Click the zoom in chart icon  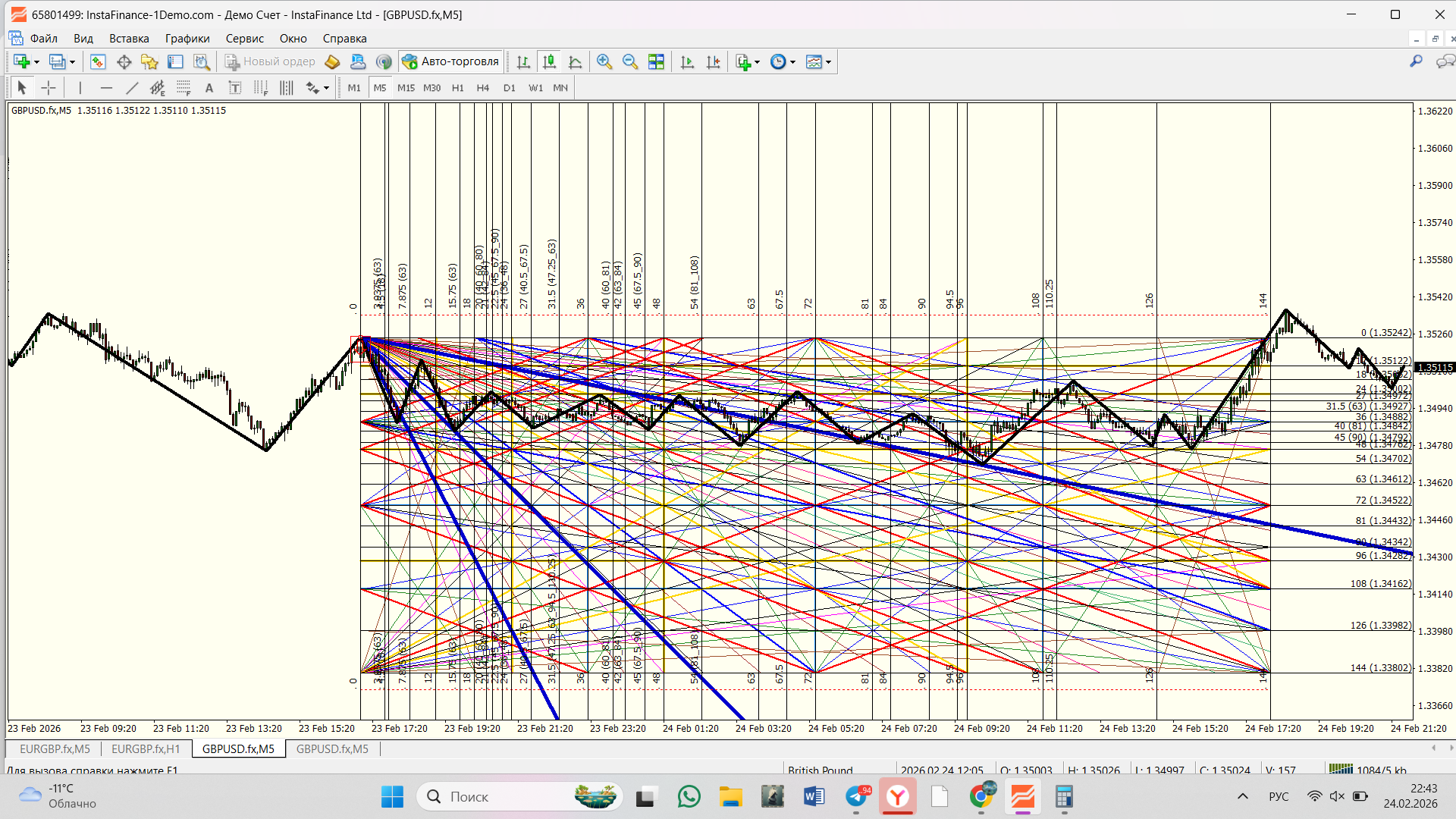[604, 62]
